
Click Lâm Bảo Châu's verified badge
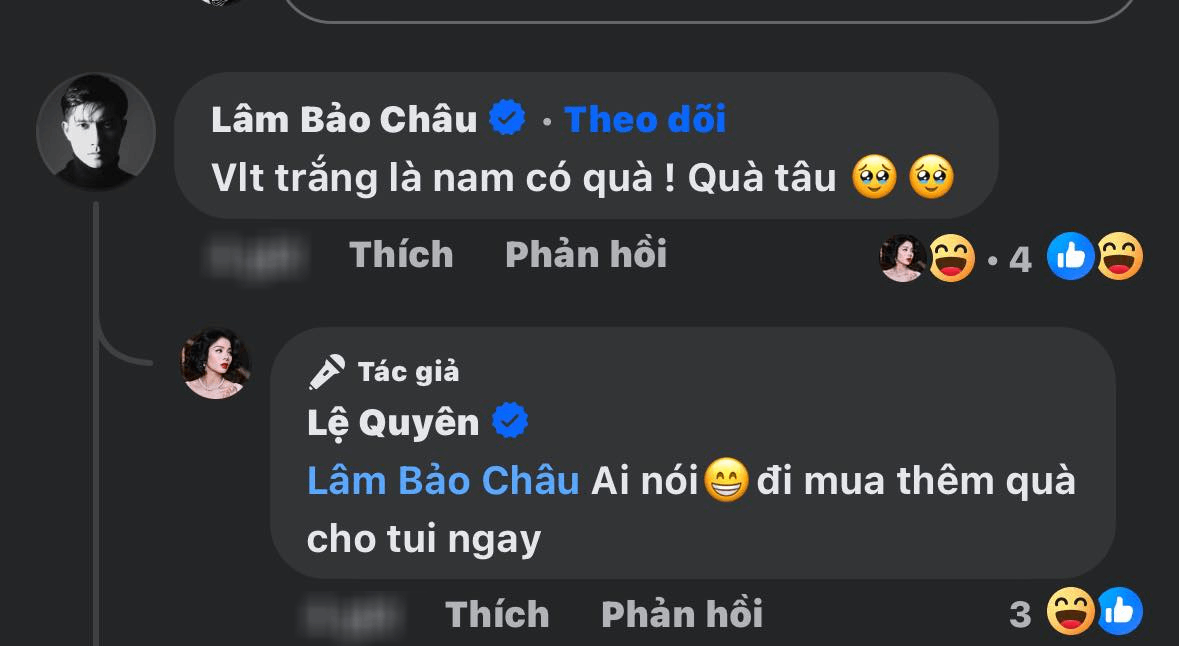[507, 118]
